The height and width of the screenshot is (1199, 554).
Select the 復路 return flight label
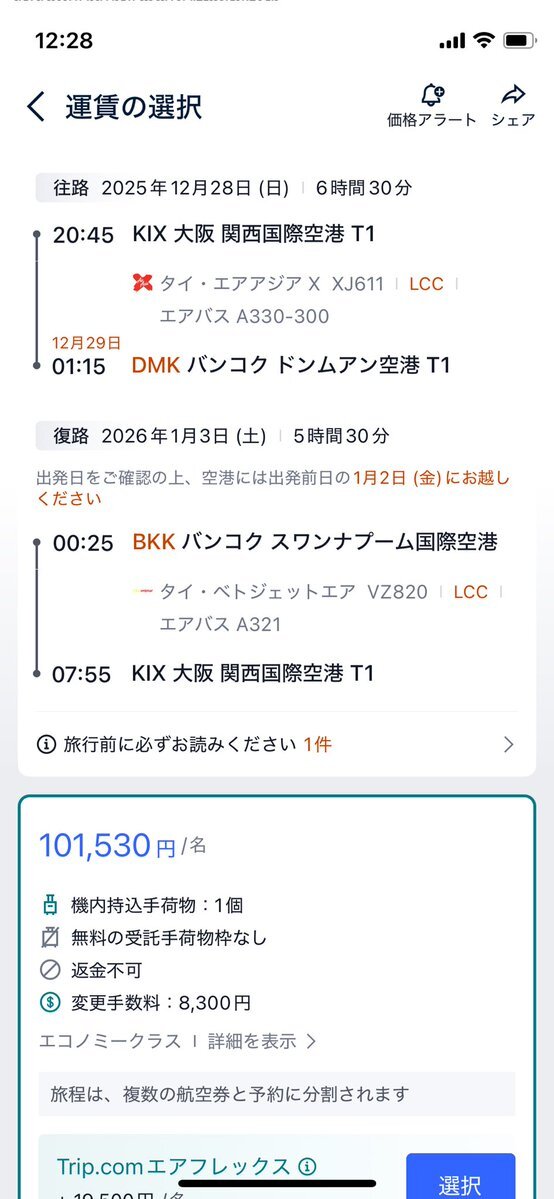(x=71, y=437)
